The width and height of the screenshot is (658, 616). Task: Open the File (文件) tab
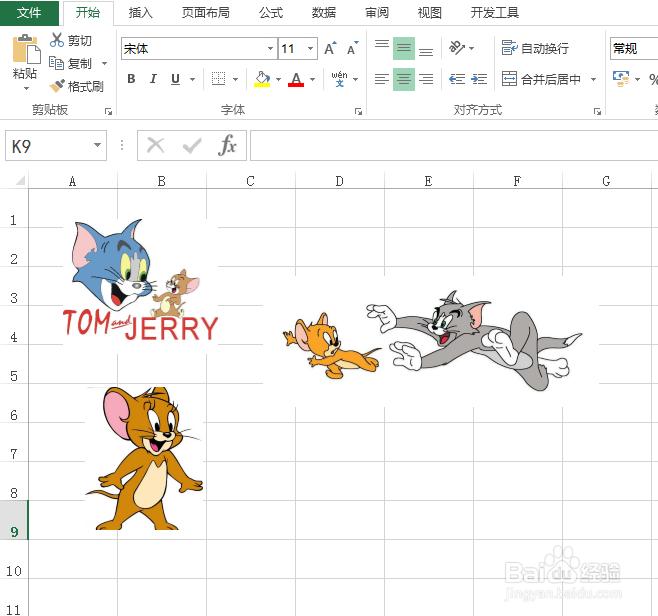coord(29,13)
